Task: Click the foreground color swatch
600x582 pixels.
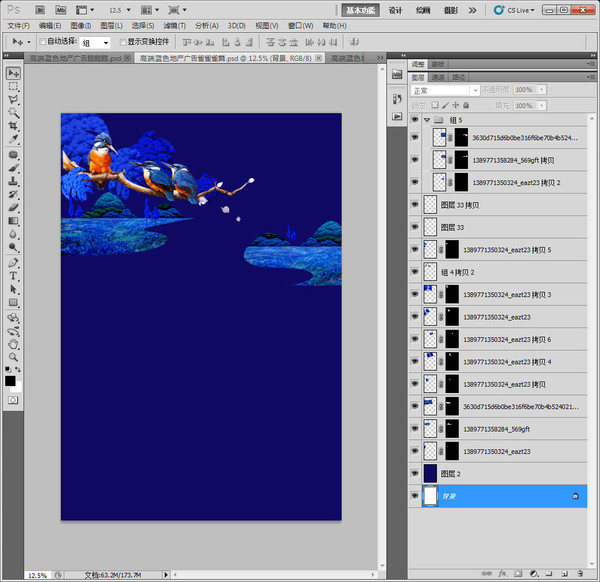Action: click(10, 380)
